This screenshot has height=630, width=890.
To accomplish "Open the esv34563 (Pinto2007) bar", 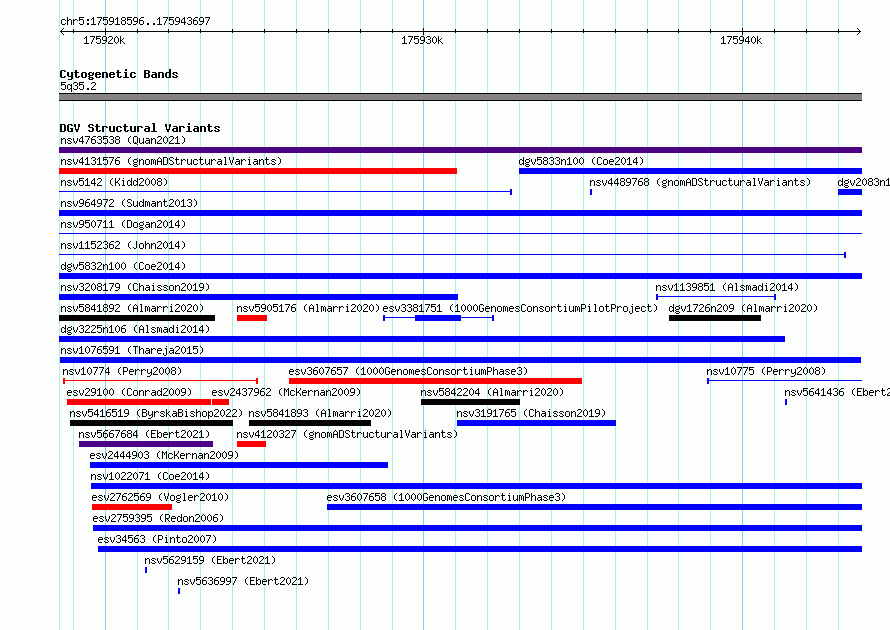I will coord(480,549).
